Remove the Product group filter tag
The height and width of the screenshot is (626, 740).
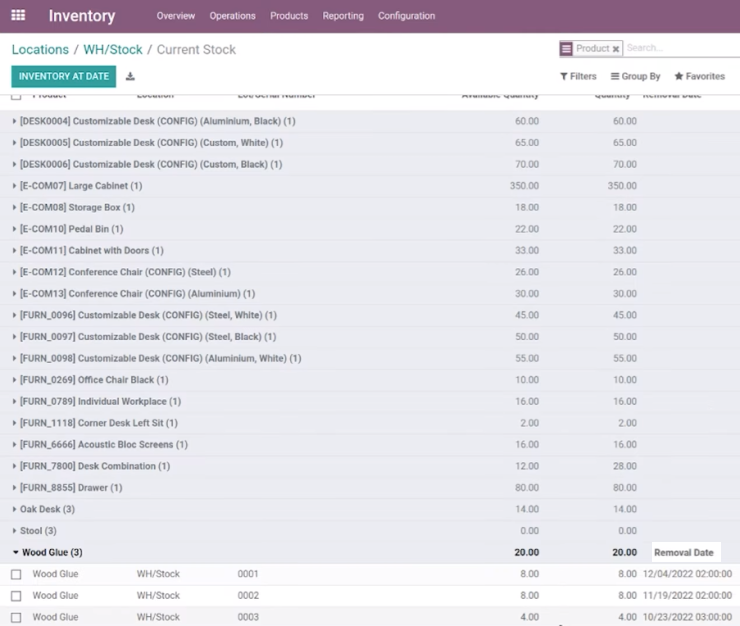[615, 49]
